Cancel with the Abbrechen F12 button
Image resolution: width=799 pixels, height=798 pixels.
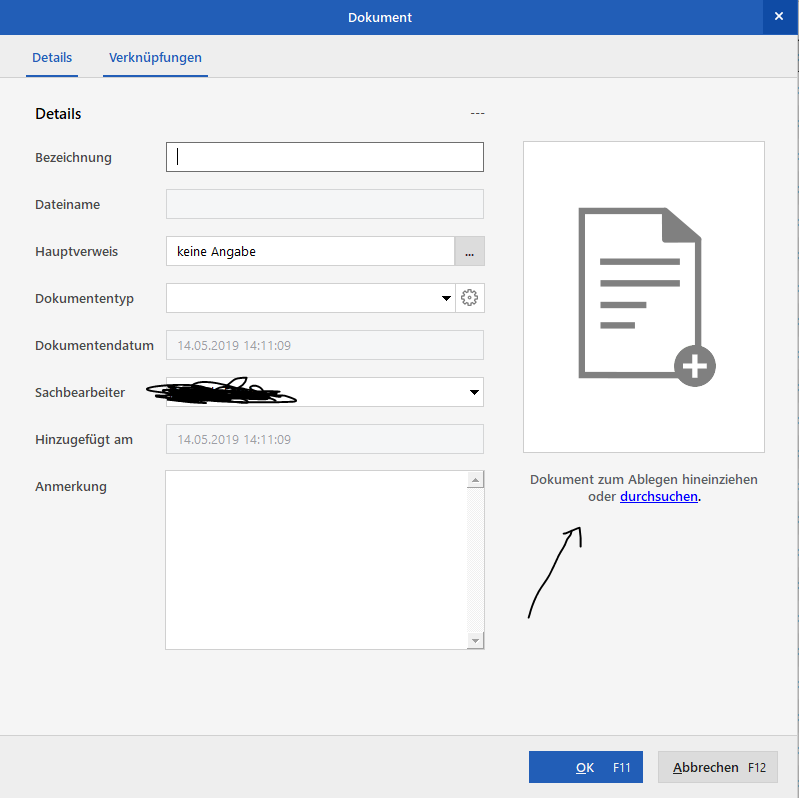pos(717,767)
